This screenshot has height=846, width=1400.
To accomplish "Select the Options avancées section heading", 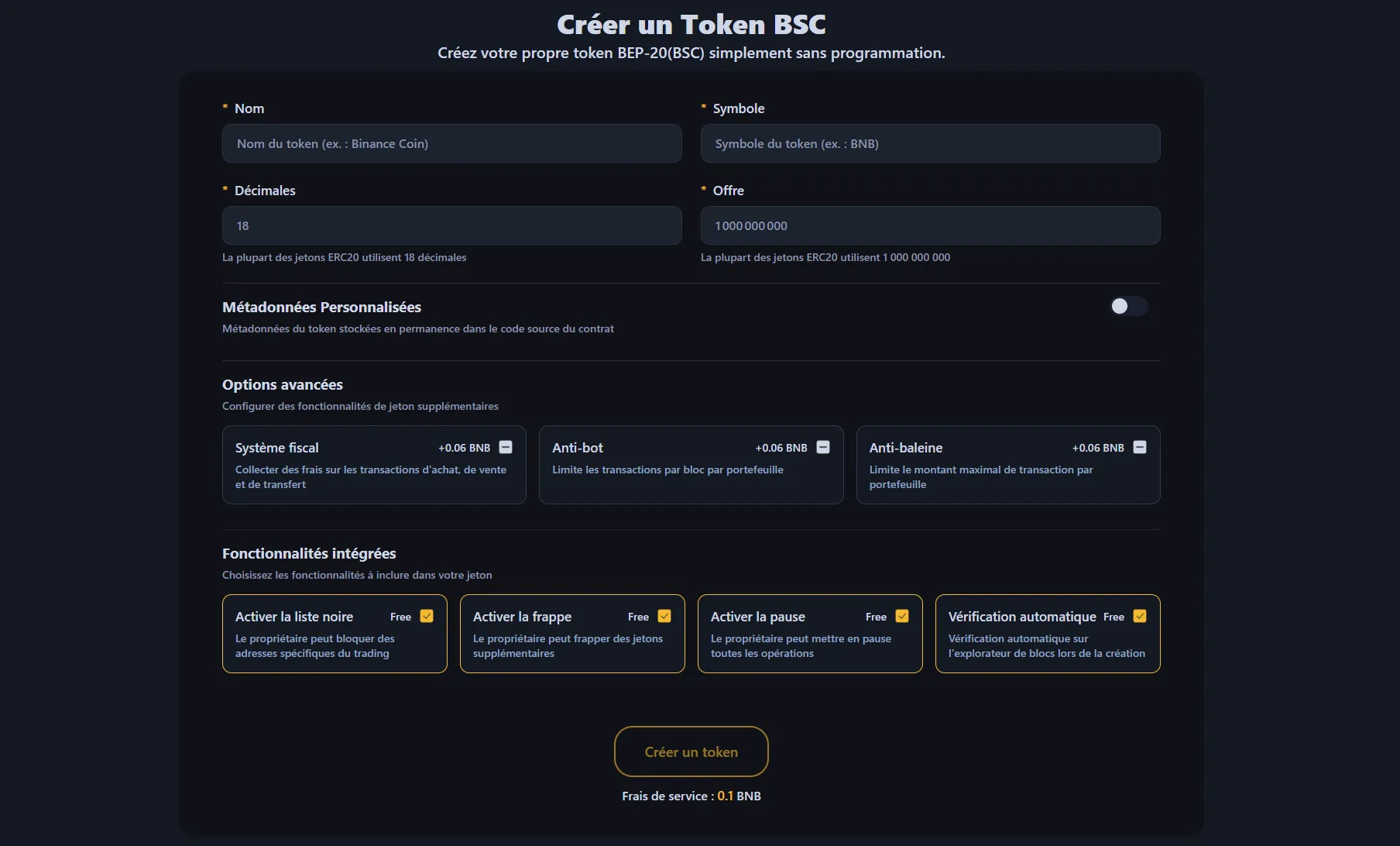I will pyautogui.click(x=282, y=384).
